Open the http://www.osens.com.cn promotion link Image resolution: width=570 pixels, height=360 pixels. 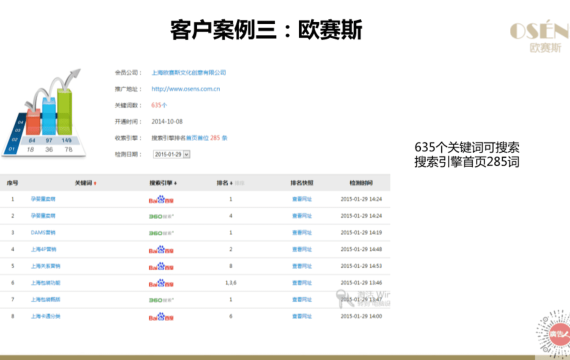point(185,89)
